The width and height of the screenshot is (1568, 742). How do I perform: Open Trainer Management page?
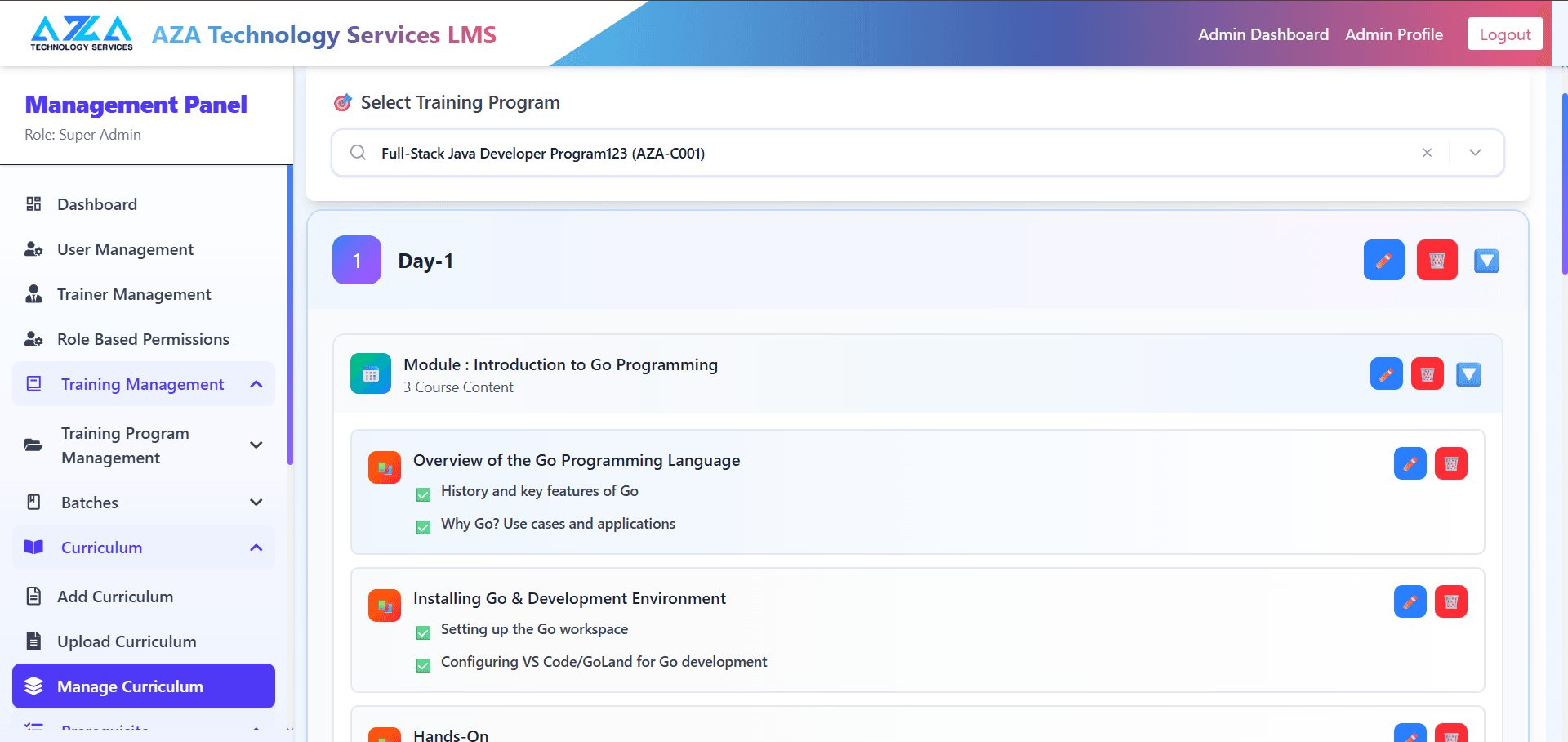coord(134,294)
